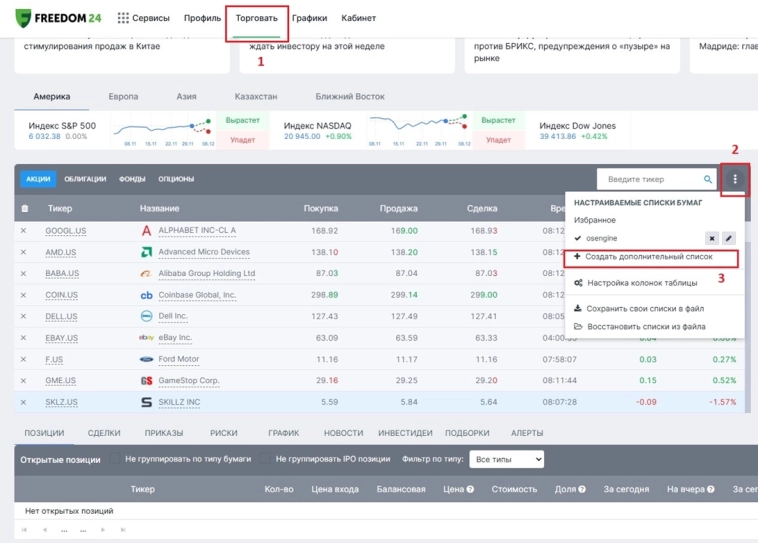Remove AMD.US row with its X icon

pos(23,252)
